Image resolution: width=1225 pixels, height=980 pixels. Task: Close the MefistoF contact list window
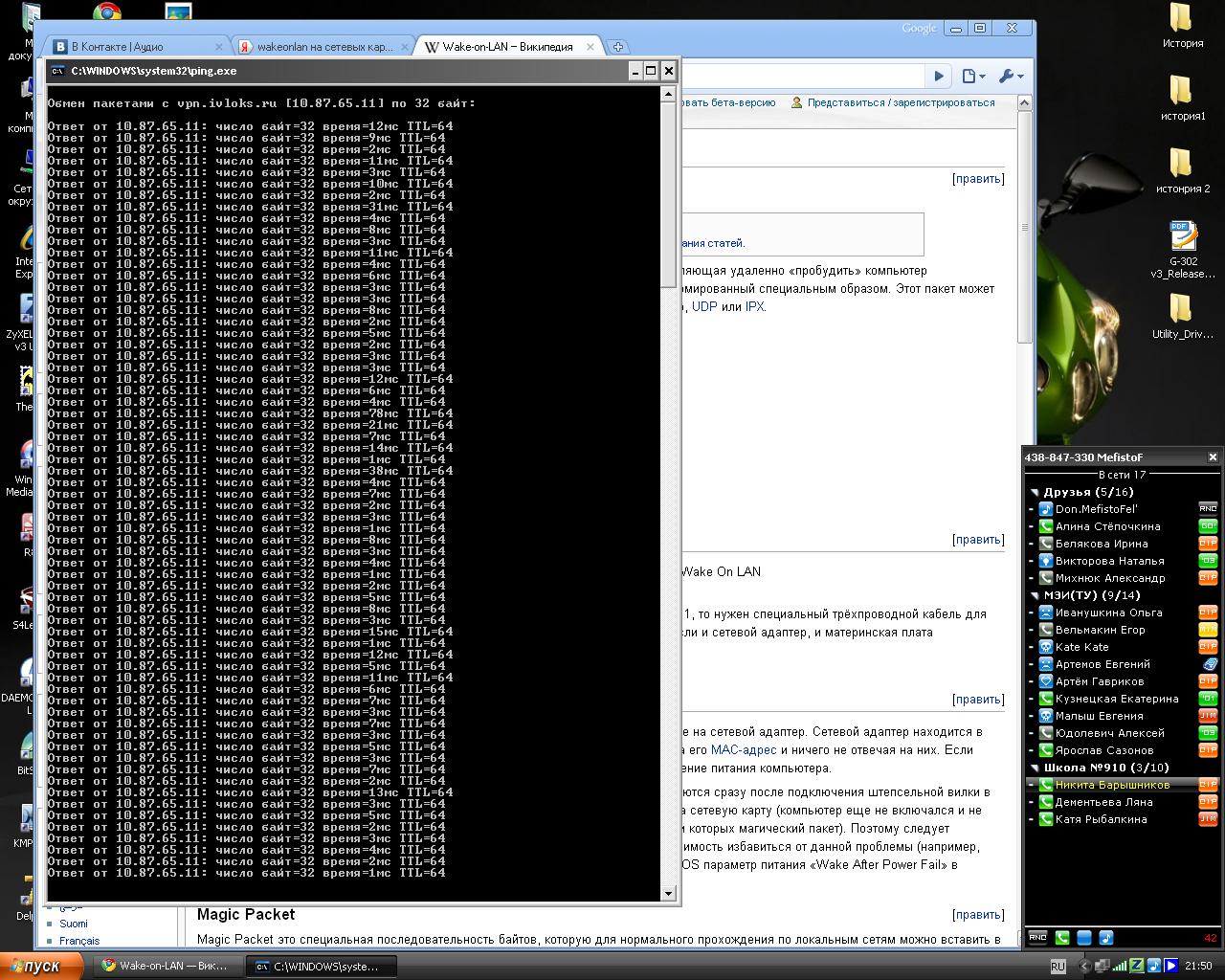tap(1213, 457)
